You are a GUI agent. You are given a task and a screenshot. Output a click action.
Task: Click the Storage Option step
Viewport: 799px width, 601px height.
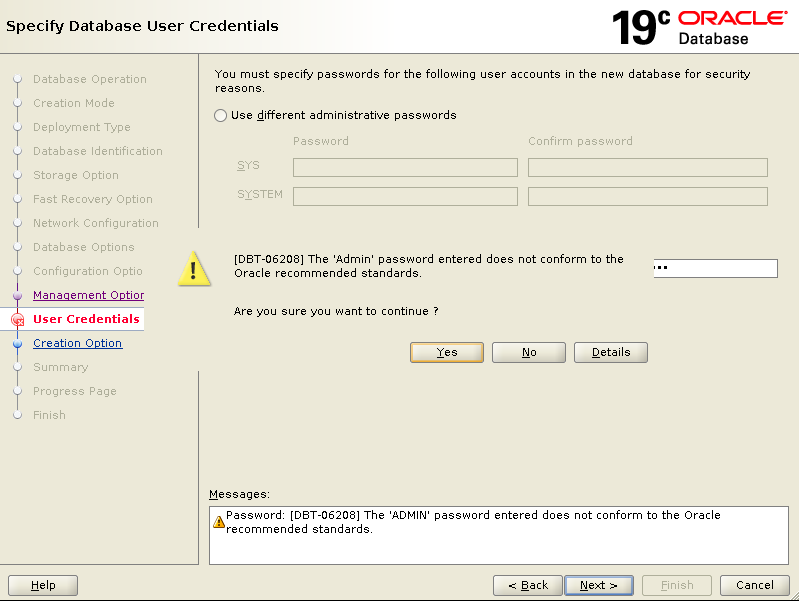tap(76, 175)
